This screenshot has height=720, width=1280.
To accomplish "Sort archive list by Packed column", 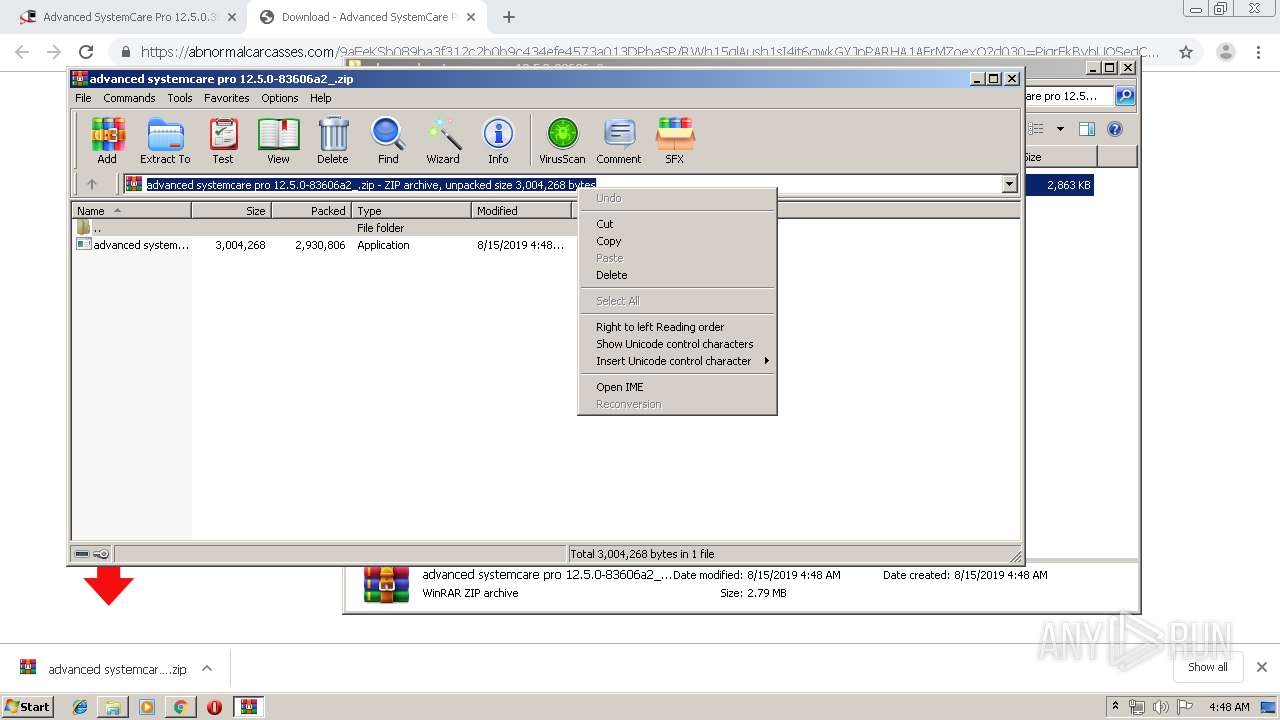I will point(312,211).
